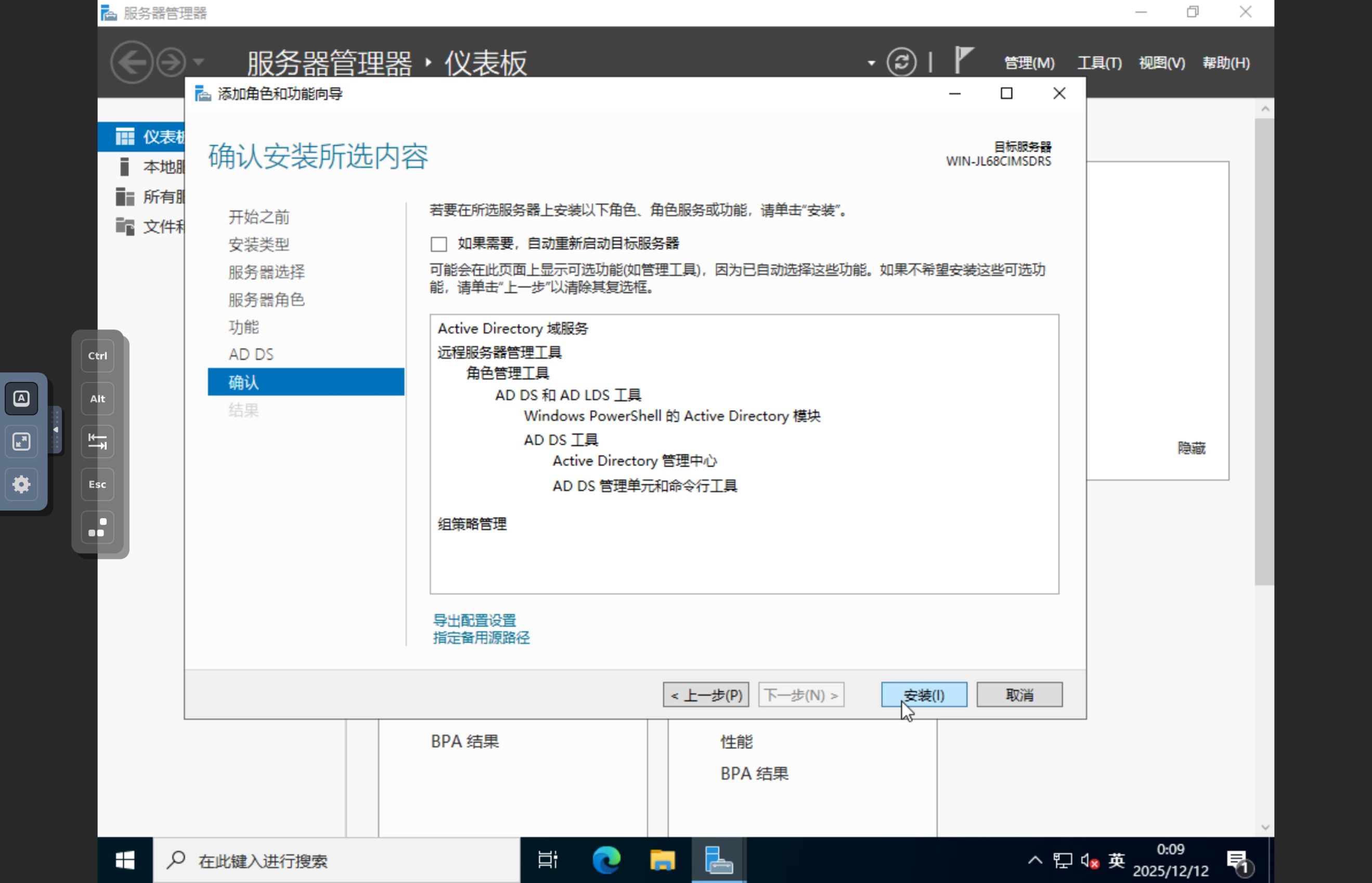Click the Task View taskbar icon
The width and height of the screenshot is (1372, 883).
(547, 860)
